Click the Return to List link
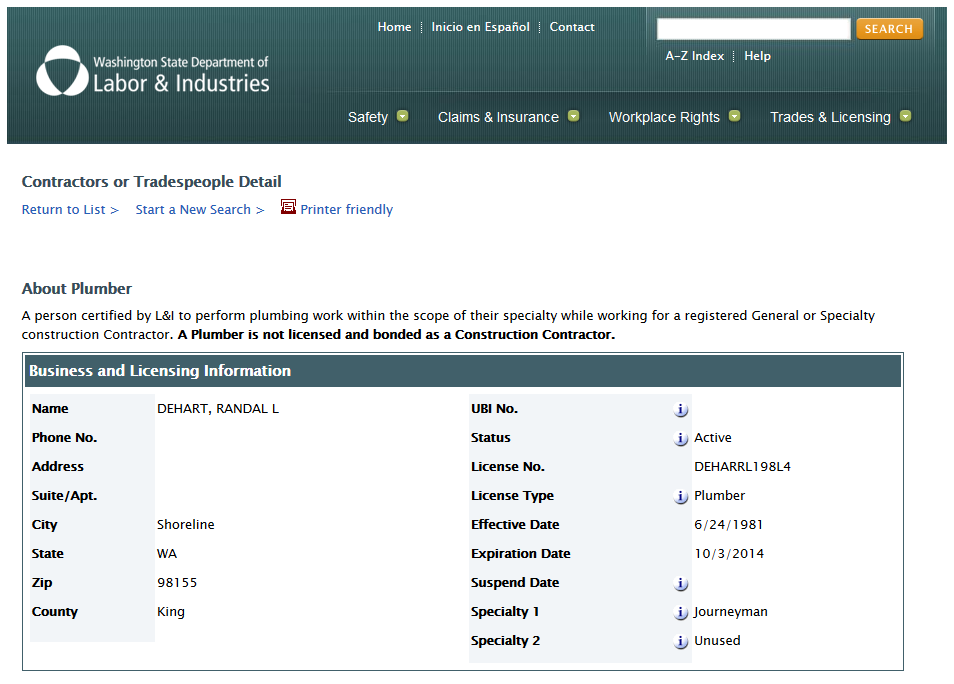Image resolution: width=954 pixels, height=684 pixels. (x=70, y=210)
